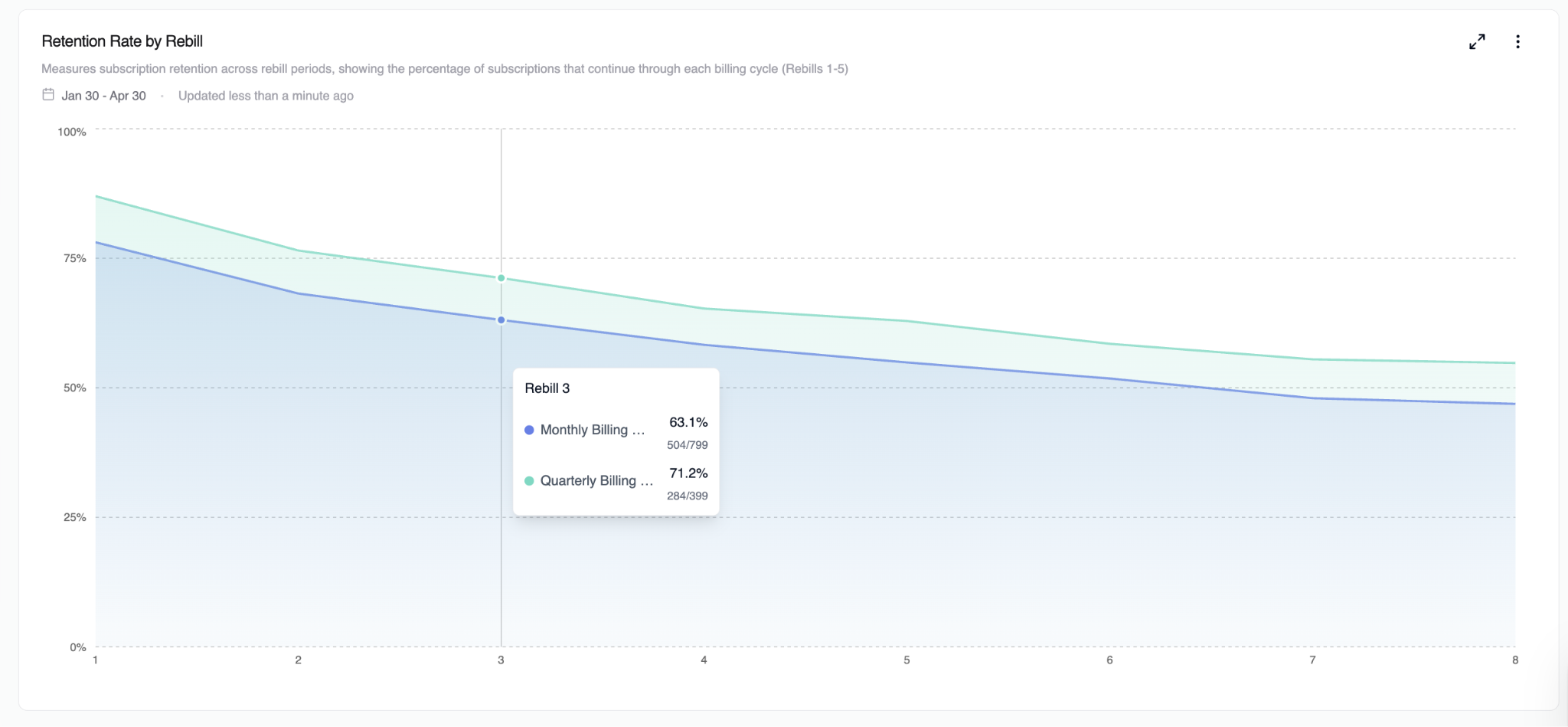Viewport: 1568px width, 727px height.
Task: Click the Monthly Billing data point at Rebill 3
Action: (x=501, y=320)
